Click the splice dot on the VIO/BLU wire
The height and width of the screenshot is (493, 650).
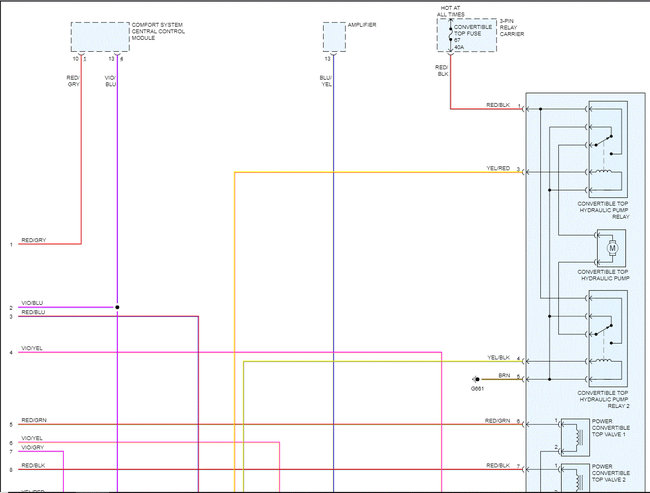[x=117, y=307]
